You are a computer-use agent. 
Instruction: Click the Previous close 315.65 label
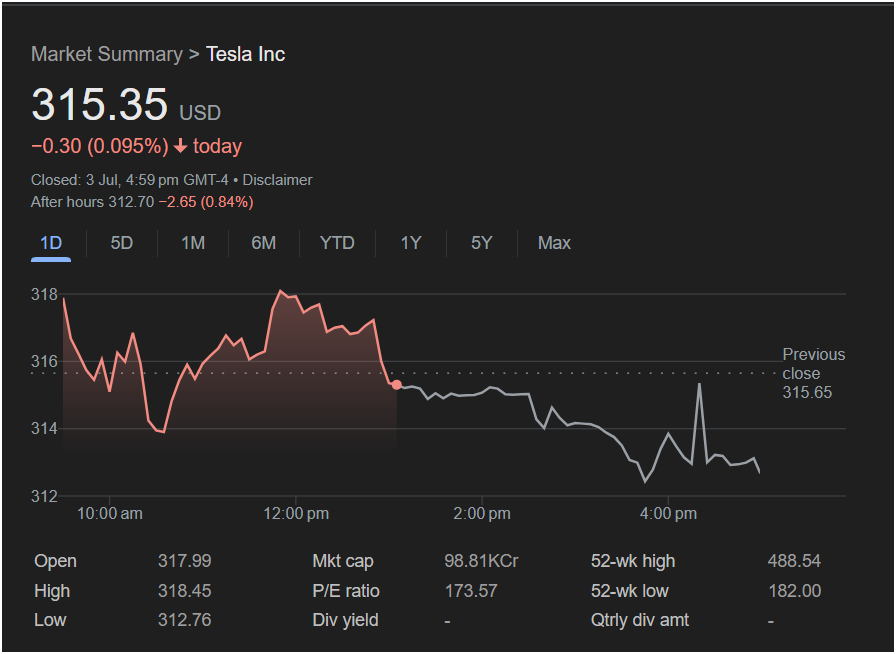(x=814, y=373)
